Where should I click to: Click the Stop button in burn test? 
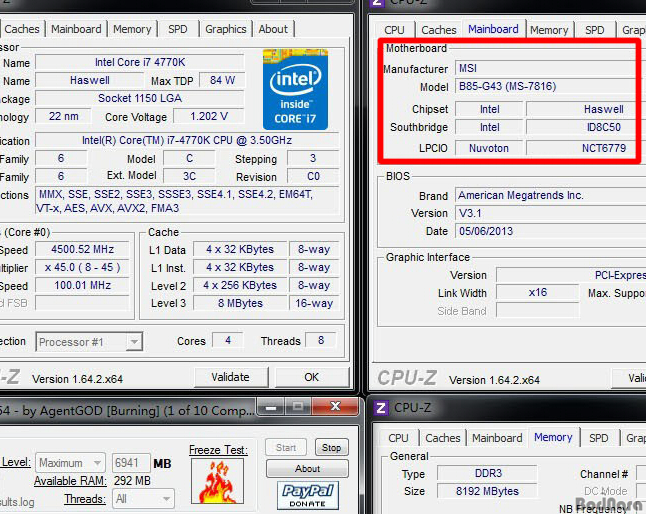tap(331, 448)
